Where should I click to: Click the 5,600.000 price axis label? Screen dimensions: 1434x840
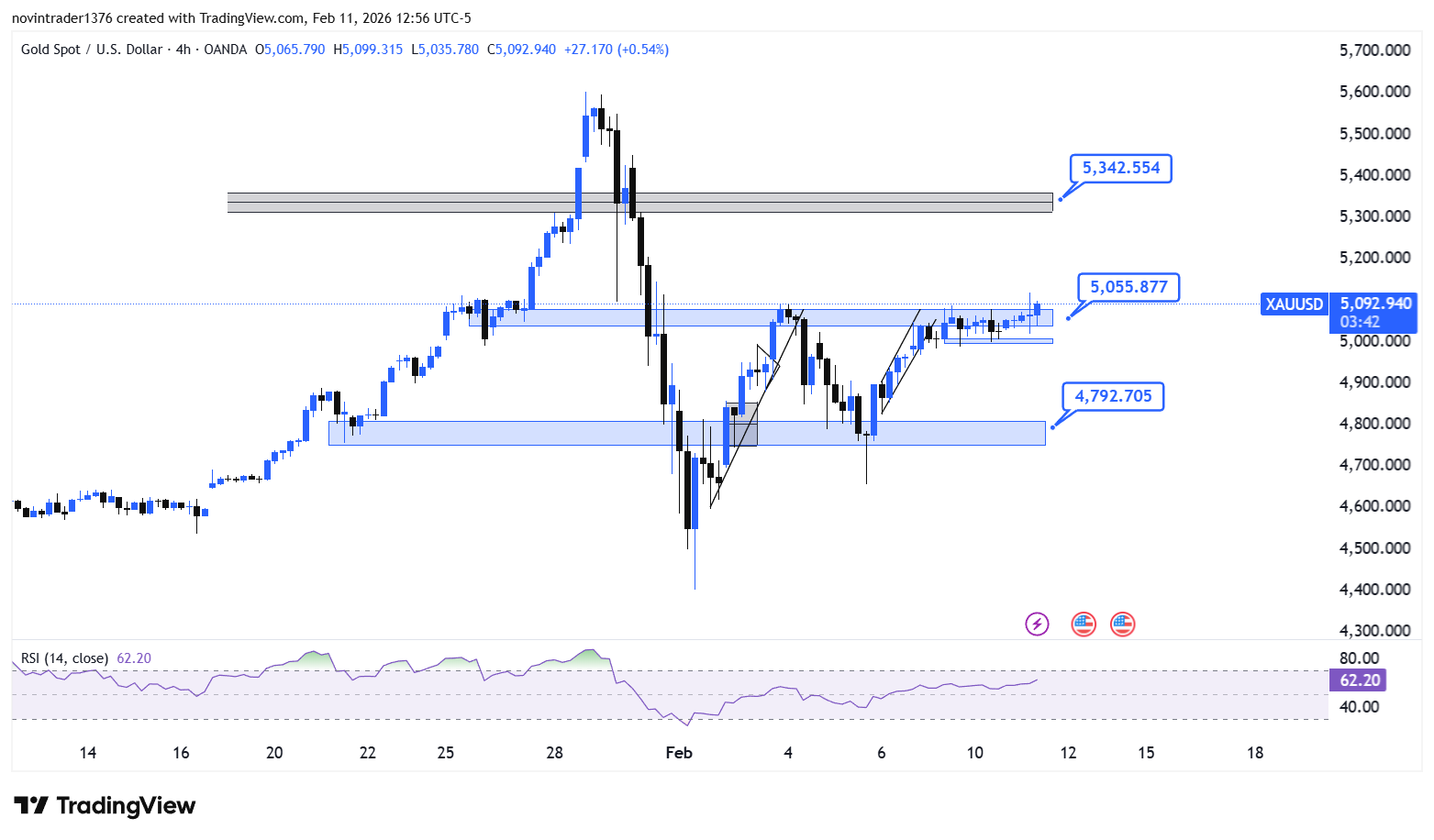(x=1375, y=92)
